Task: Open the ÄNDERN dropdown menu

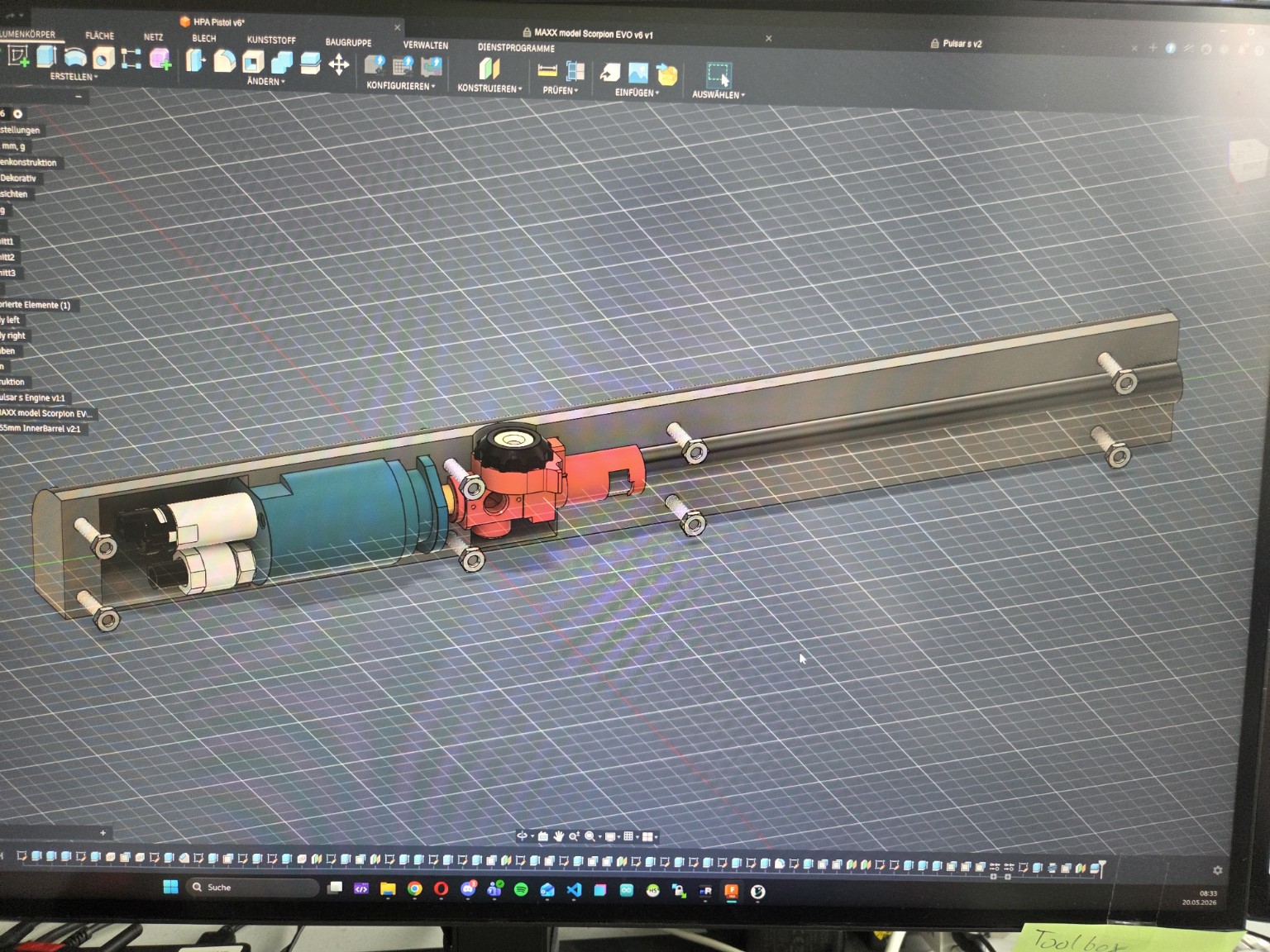Action: pyautogui.click(x=265, y=82)
